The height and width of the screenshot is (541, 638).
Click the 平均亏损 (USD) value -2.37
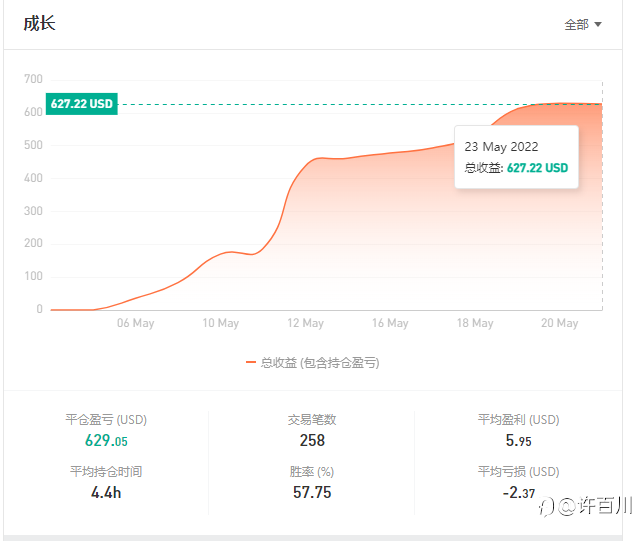tap(518, 492)
